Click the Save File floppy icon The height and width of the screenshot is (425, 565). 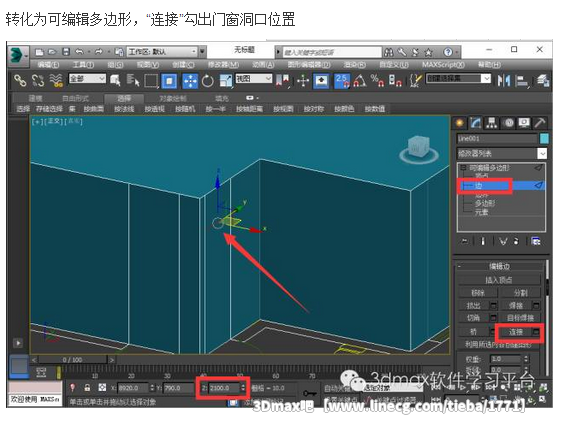pos(66,52)
